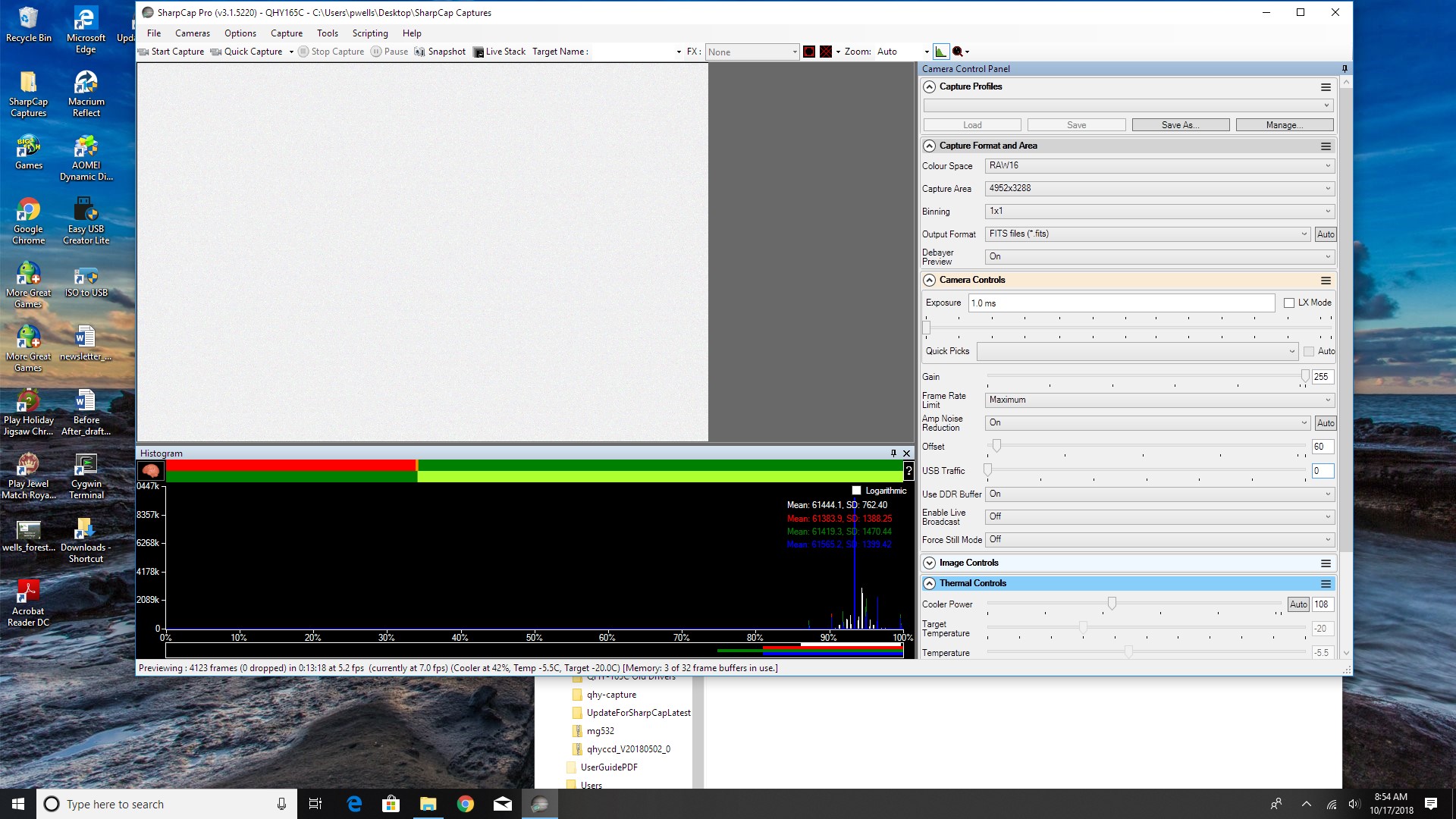Open Task View on the taskbar
The image size is (1456, 819).
pos(315,804)
